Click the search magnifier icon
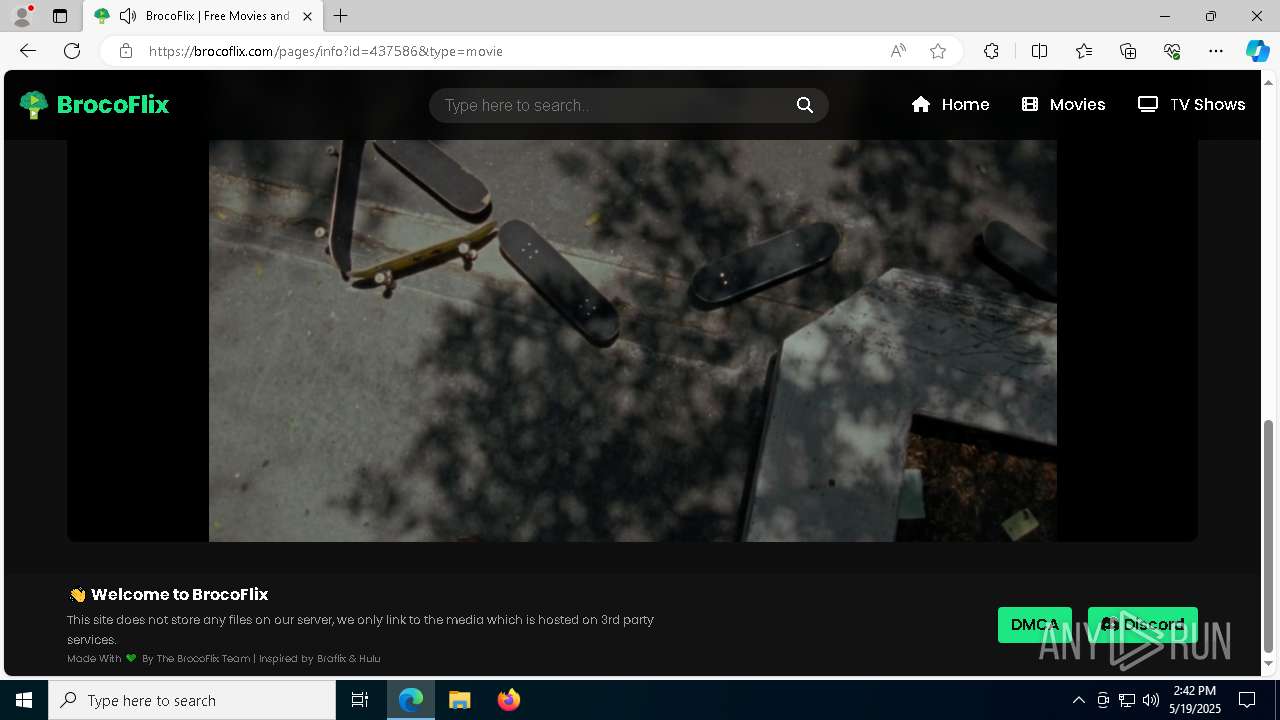This screenshot has height=720, width=1280. [805, 105]
